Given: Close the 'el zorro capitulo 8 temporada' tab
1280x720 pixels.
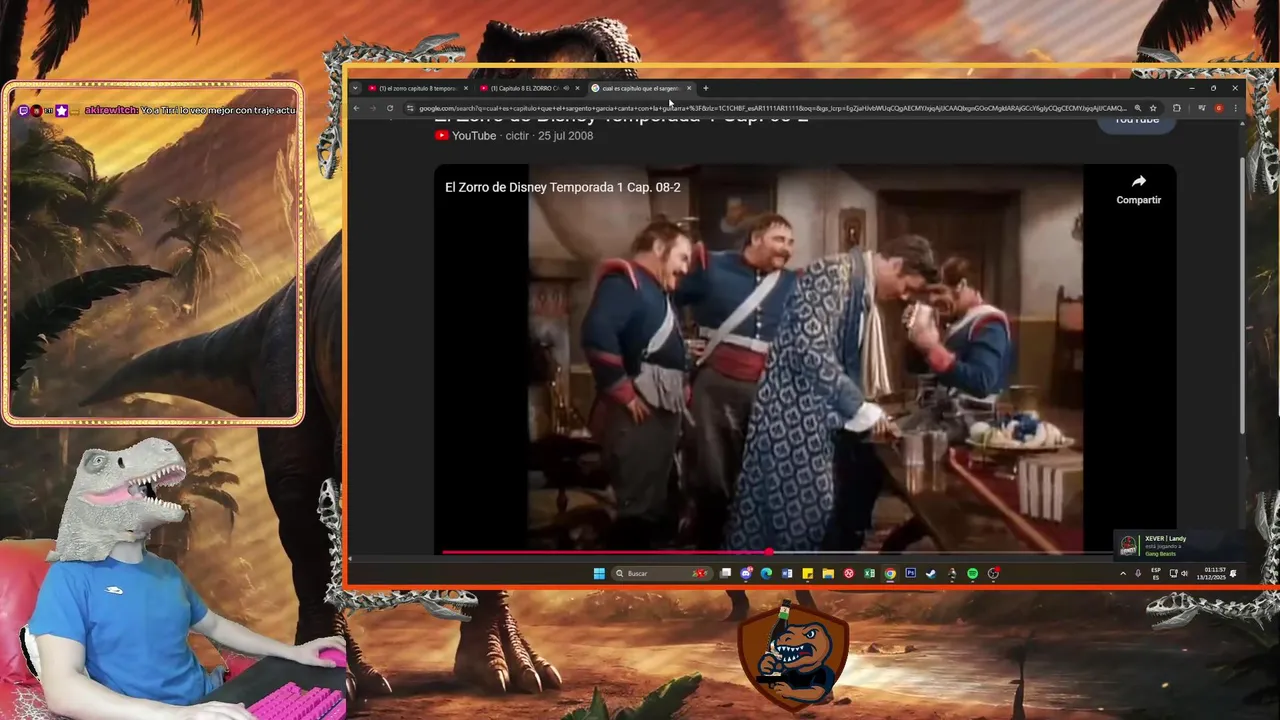Looking at the screenshot, I should click(466, 88).
